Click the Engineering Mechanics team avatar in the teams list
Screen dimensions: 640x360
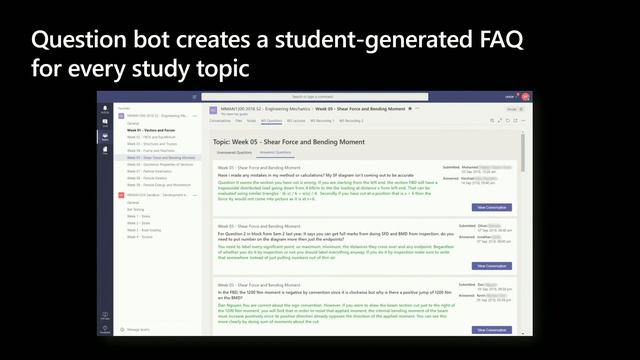pyautogui.click(x=121, y=116)
